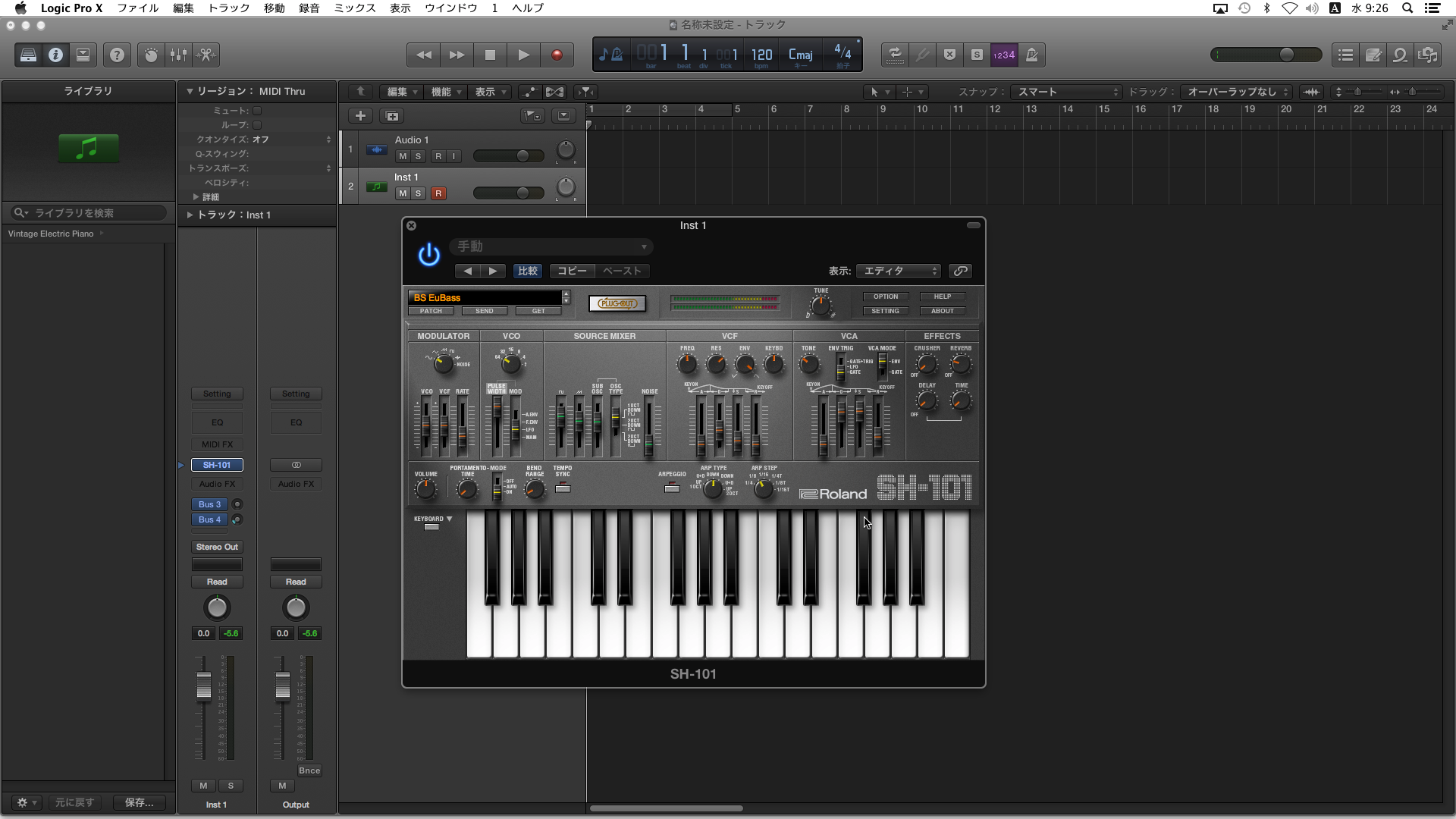
Task: Open Quick Help question-mark icon
Action: (x=117, y=55)
